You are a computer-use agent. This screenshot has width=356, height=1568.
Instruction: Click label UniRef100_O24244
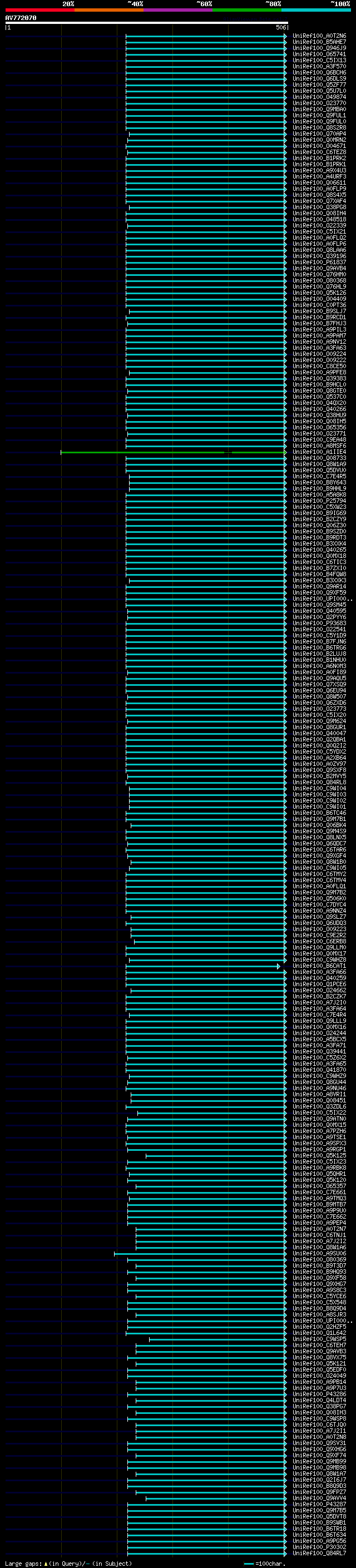pyautogui.click(x=319, y=1033)
